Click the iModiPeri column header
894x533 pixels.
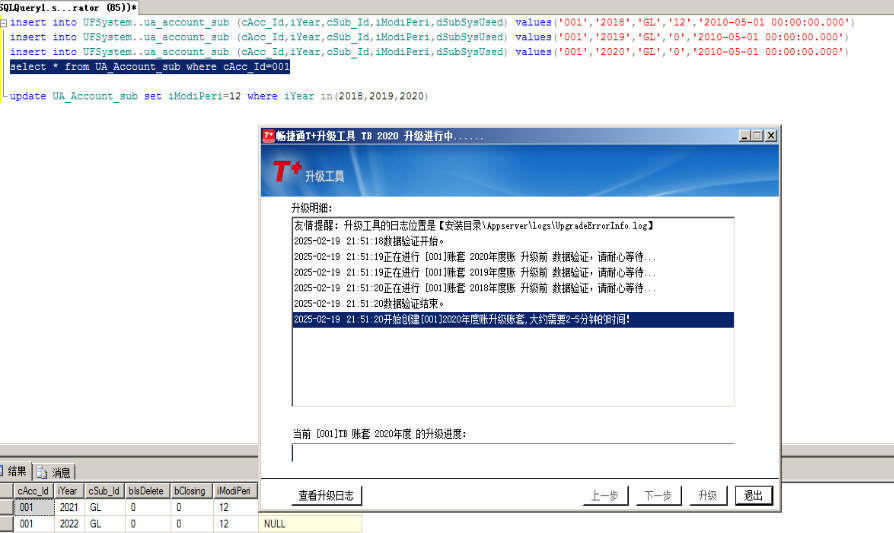tap(235, 491)
